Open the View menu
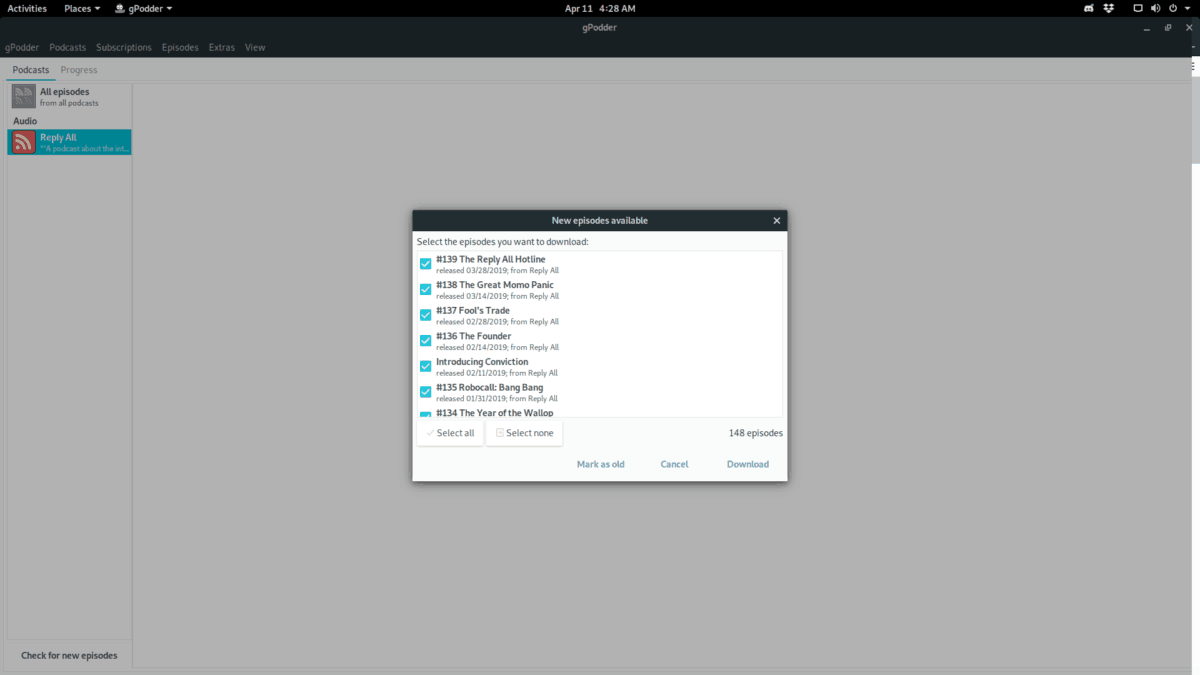 coord(255,47)
